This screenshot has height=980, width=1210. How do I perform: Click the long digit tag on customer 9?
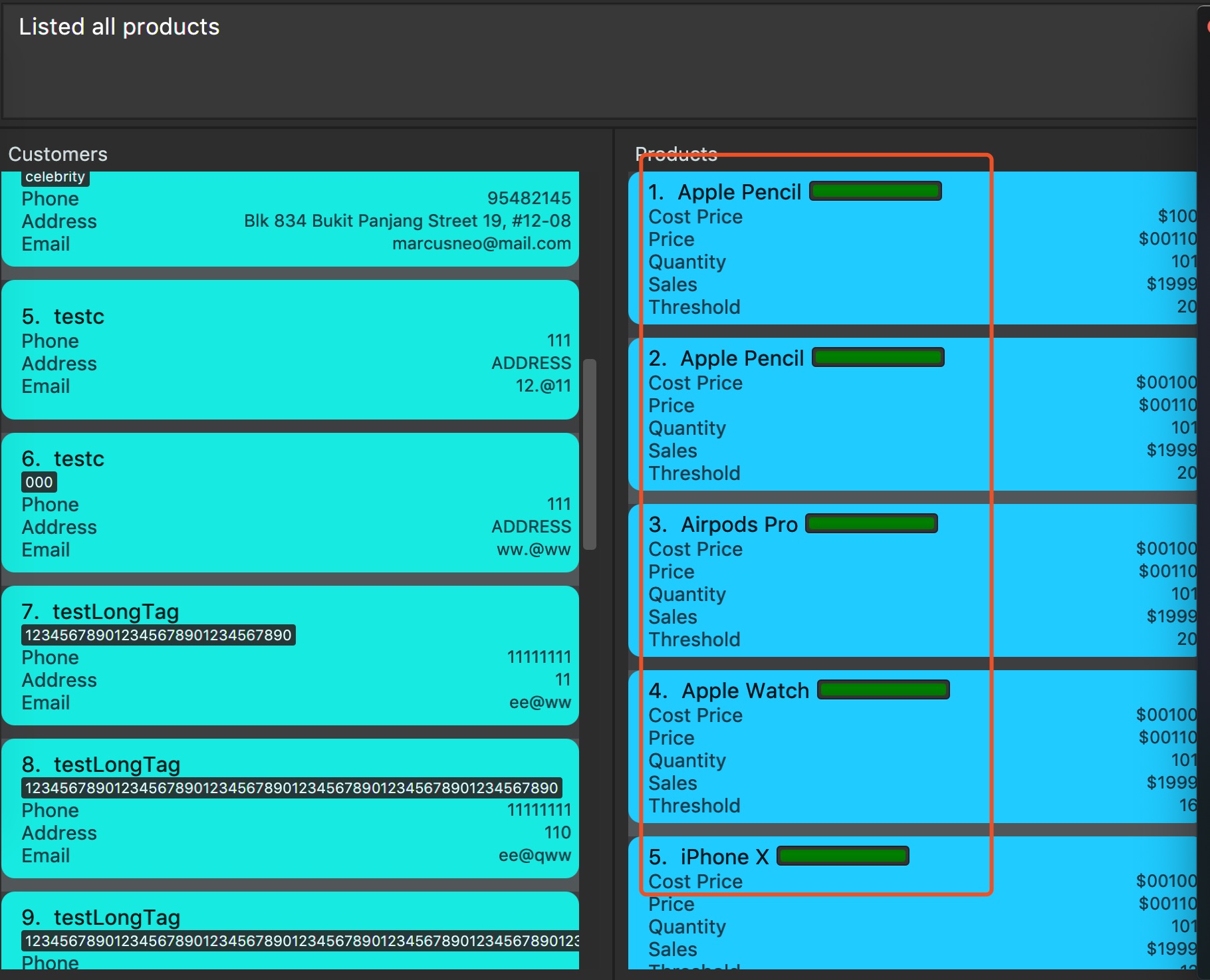(301, 941)
